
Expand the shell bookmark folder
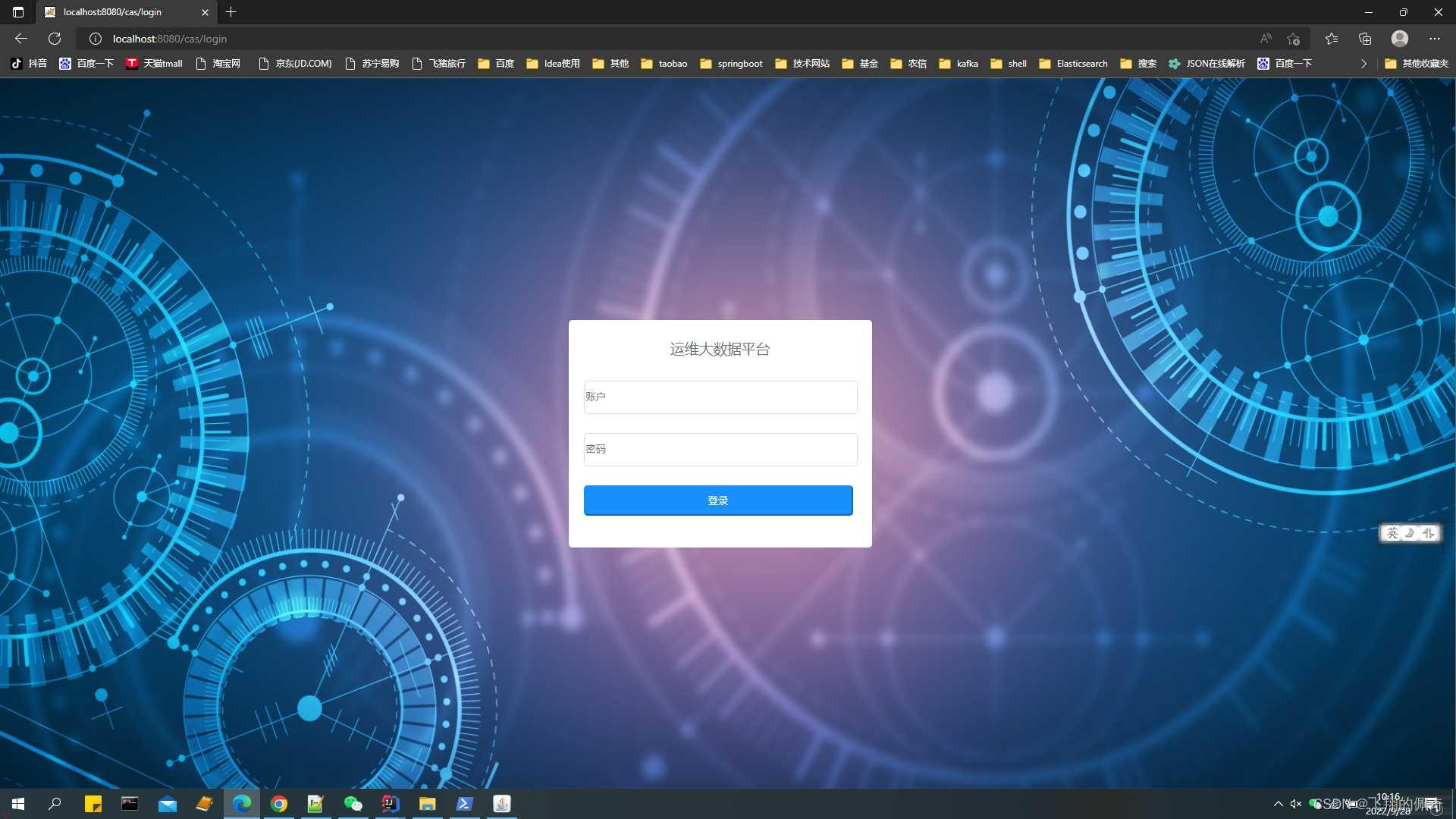click(x=1009, y=64)
